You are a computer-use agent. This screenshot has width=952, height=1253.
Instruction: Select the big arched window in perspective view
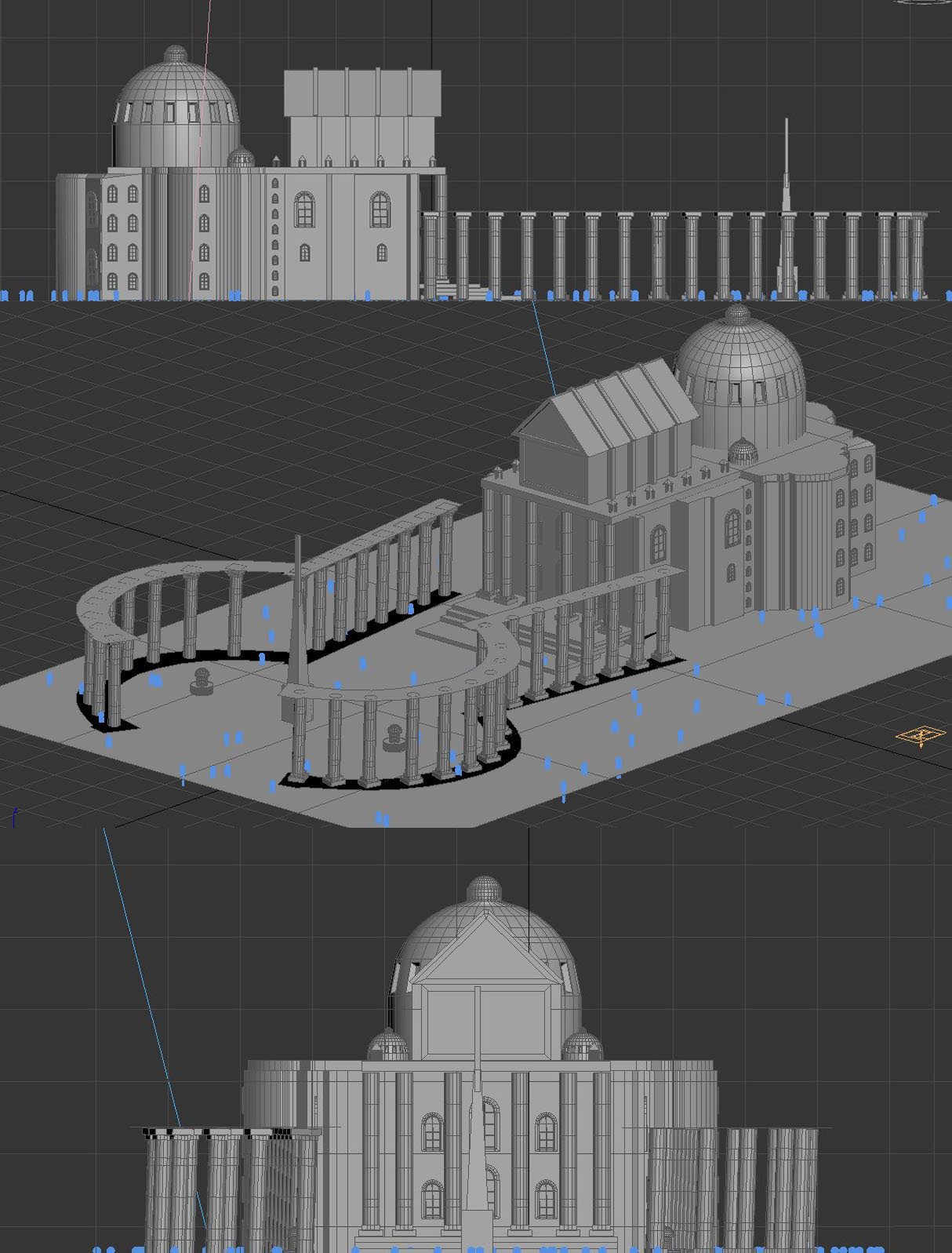[732, 527]
